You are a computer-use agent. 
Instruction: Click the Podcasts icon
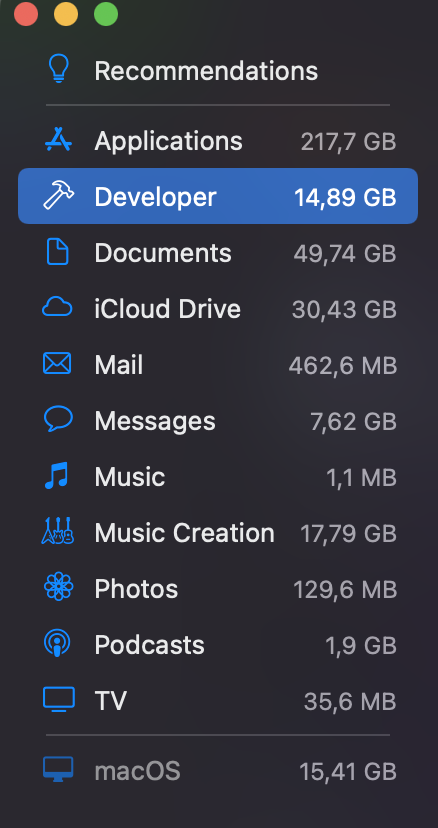[58, 643]
